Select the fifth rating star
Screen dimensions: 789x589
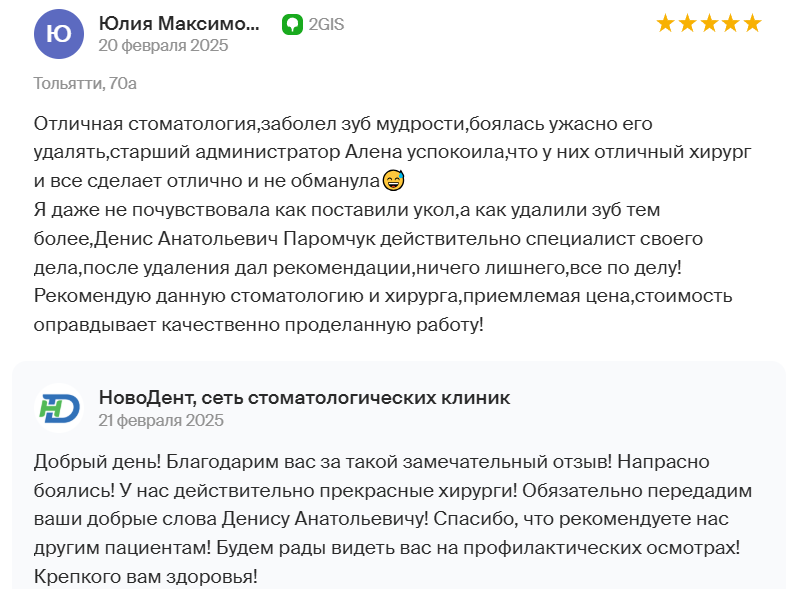(x=752, y=24)
